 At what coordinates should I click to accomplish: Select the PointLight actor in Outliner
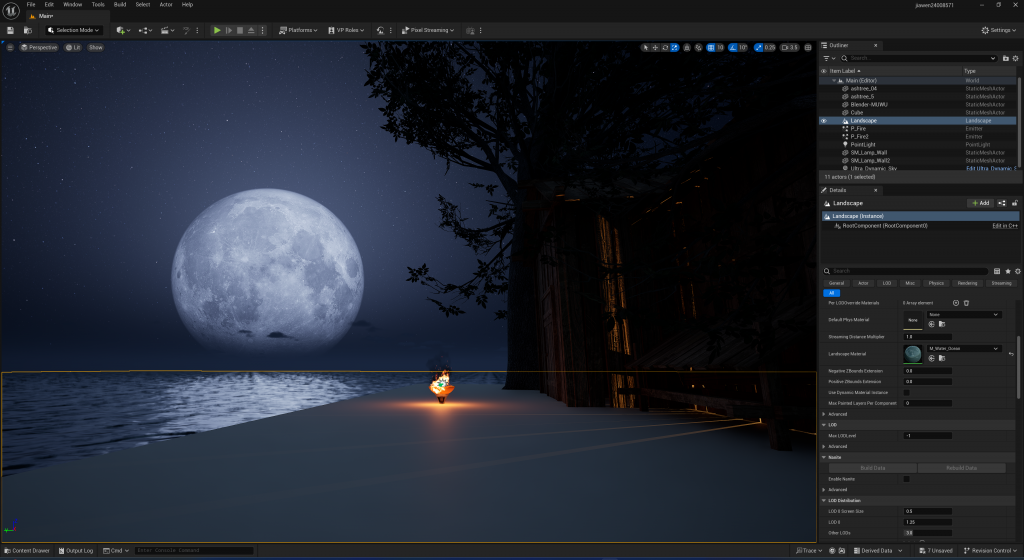(x=864, y=144)
